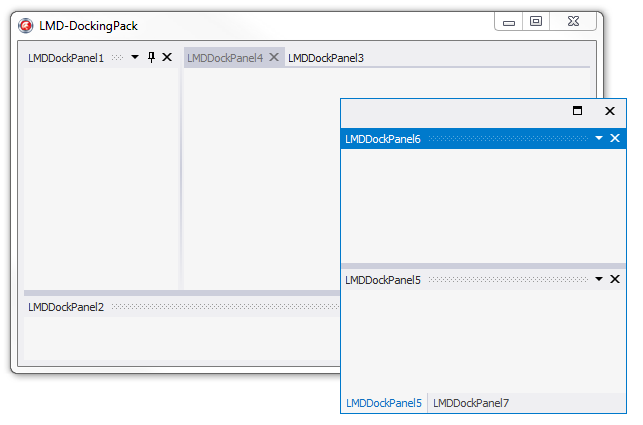This screenshot has height=425, width=643.
Task: Minimize the LMD-DockingPack main window
Action: tap(508, 22)
